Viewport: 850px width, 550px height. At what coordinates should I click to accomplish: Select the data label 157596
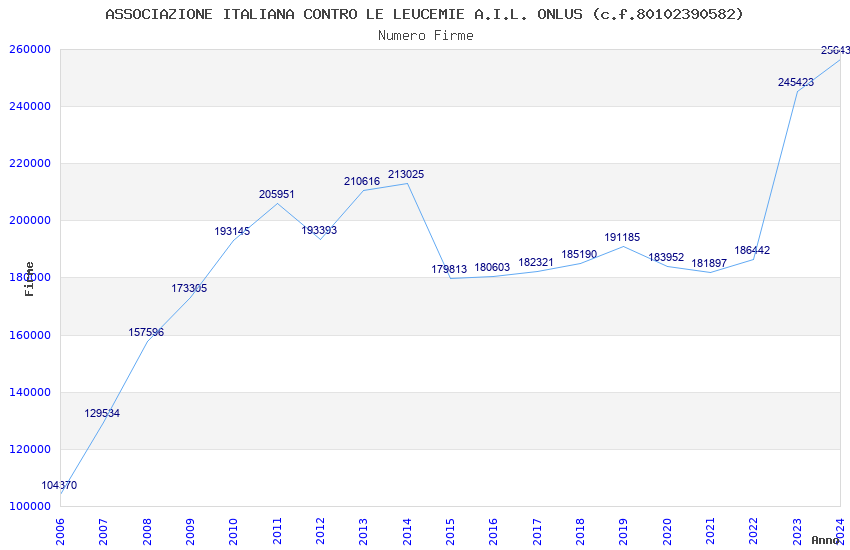pos(146,332)
